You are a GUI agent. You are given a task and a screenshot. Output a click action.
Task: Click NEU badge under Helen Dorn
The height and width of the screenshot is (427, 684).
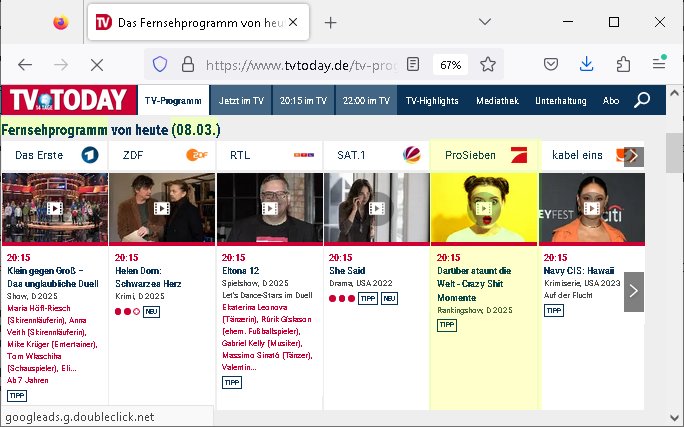pos(151,311)
